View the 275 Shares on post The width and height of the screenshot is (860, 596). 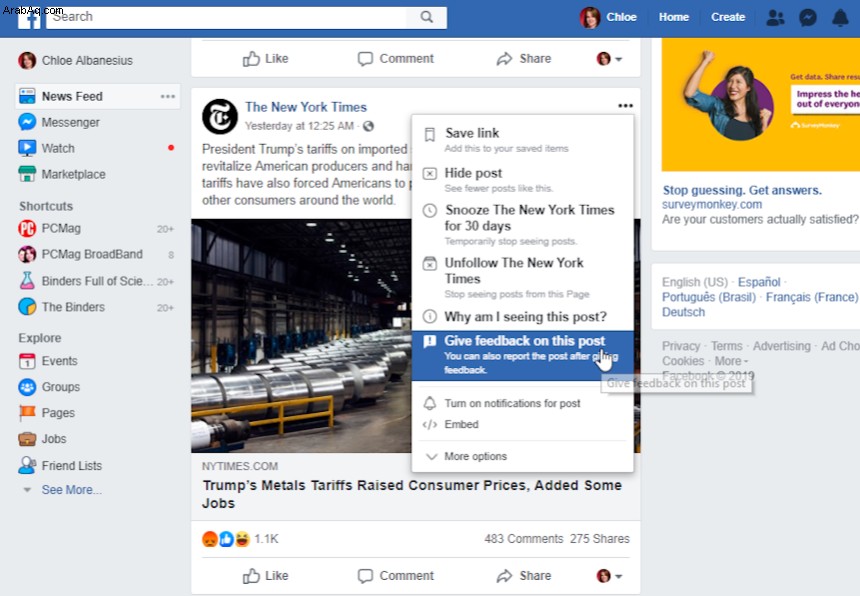[x=599, y=539]
